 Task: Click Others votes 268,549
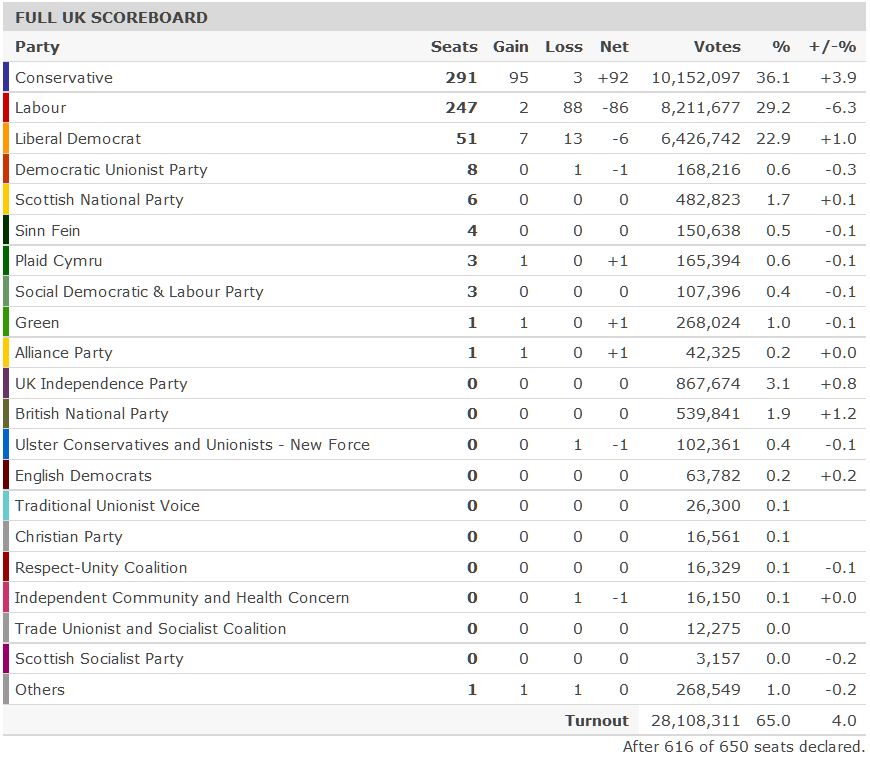[x=708, y=690]
